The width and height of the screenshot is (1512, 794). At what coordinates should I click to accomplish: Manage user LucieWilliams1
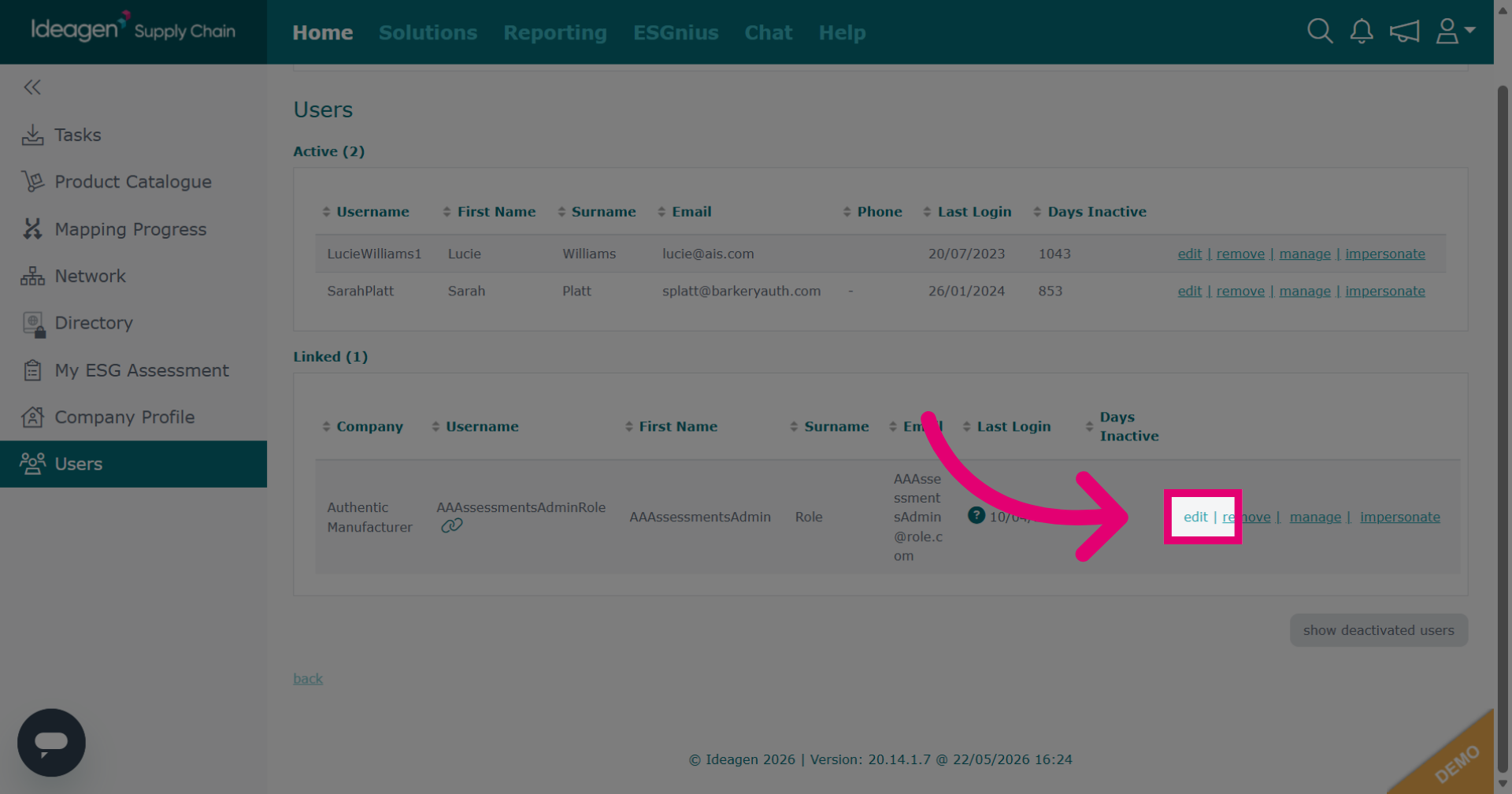pos(1305,254)
